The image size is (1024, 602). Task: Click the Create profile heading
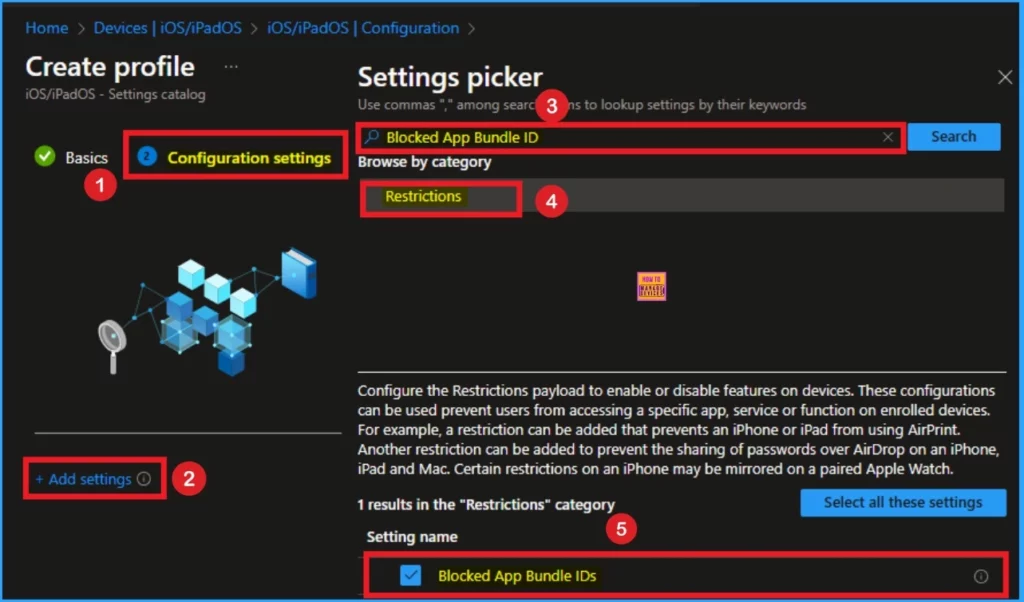click(x=110, y=67)
